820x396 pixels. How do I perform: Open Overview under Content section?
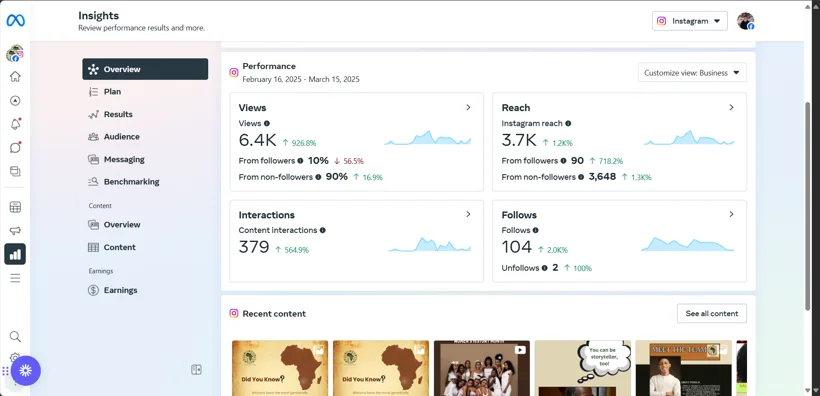(145, 224)
